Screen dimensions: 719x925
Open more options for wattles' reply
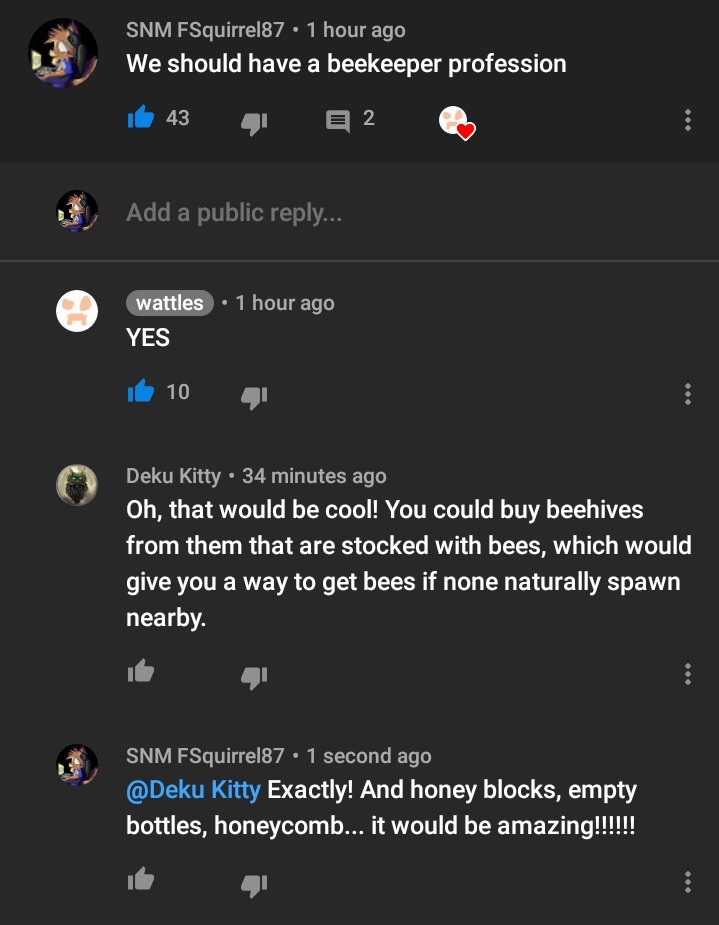point(688,393)
